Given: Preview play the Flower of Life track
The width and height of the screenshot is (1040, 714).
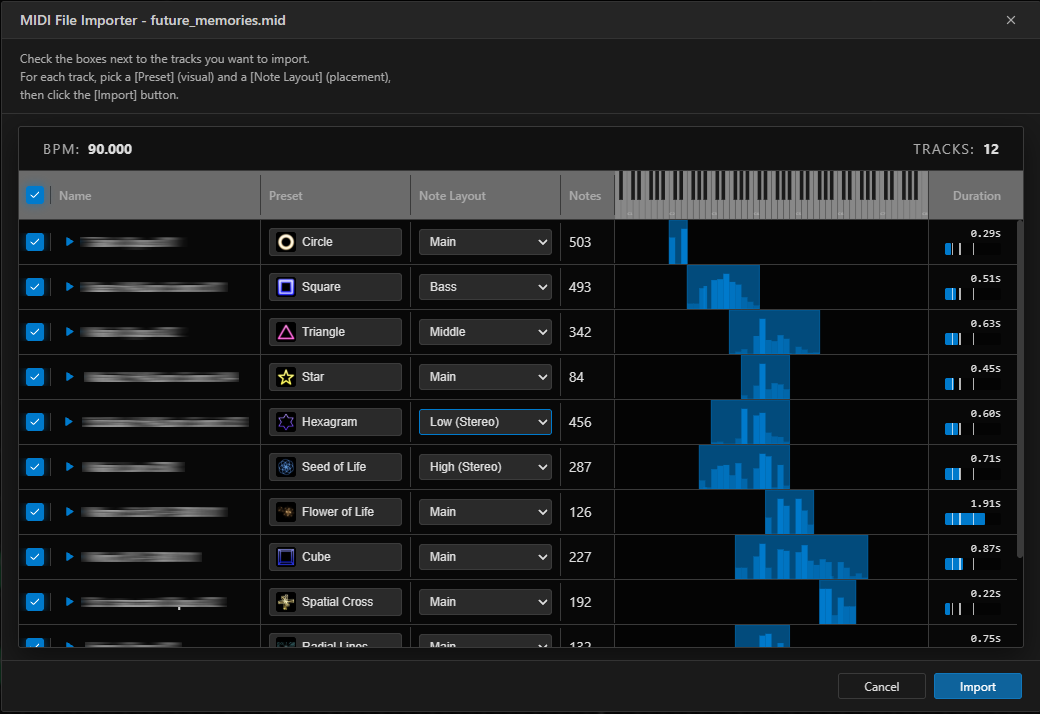Looking at the screenshot, I should pos(69,512).
